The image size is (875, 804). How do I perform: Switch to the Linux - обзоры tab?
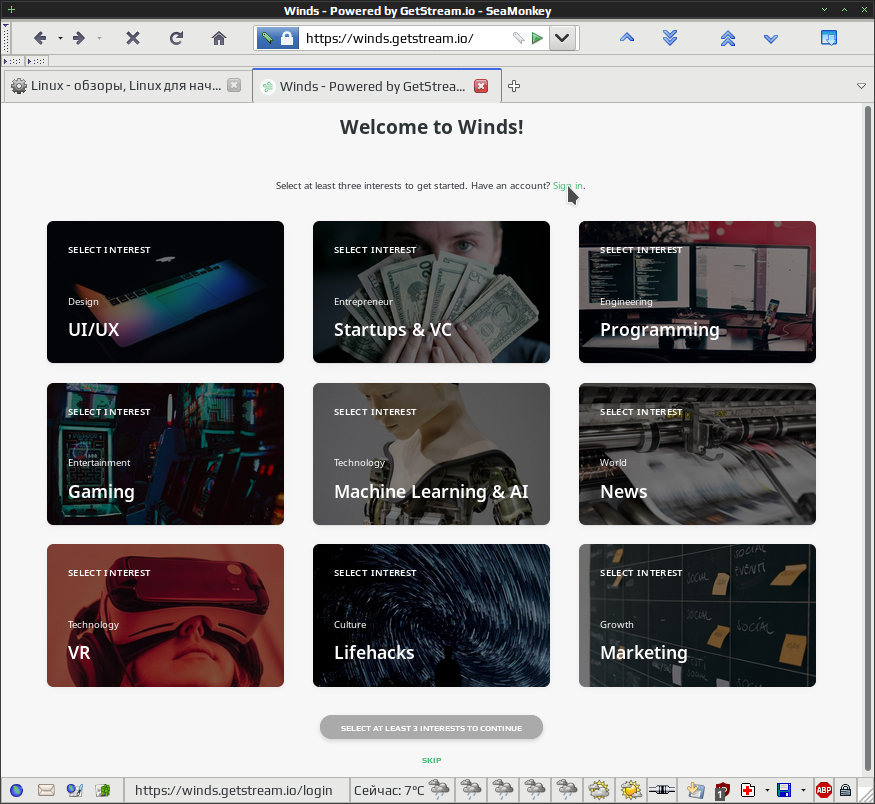pyautogui.click(x=126, y=85)
